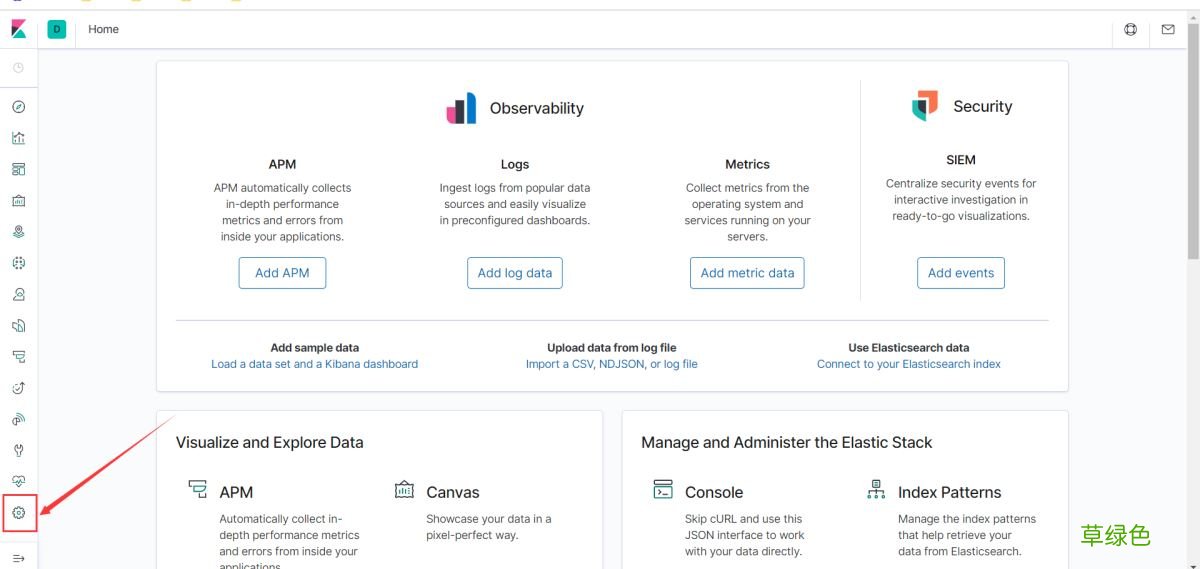This screenshot has height=569, width=1200.
Task: Click the Console feature icon
Action: pos(663,490)
